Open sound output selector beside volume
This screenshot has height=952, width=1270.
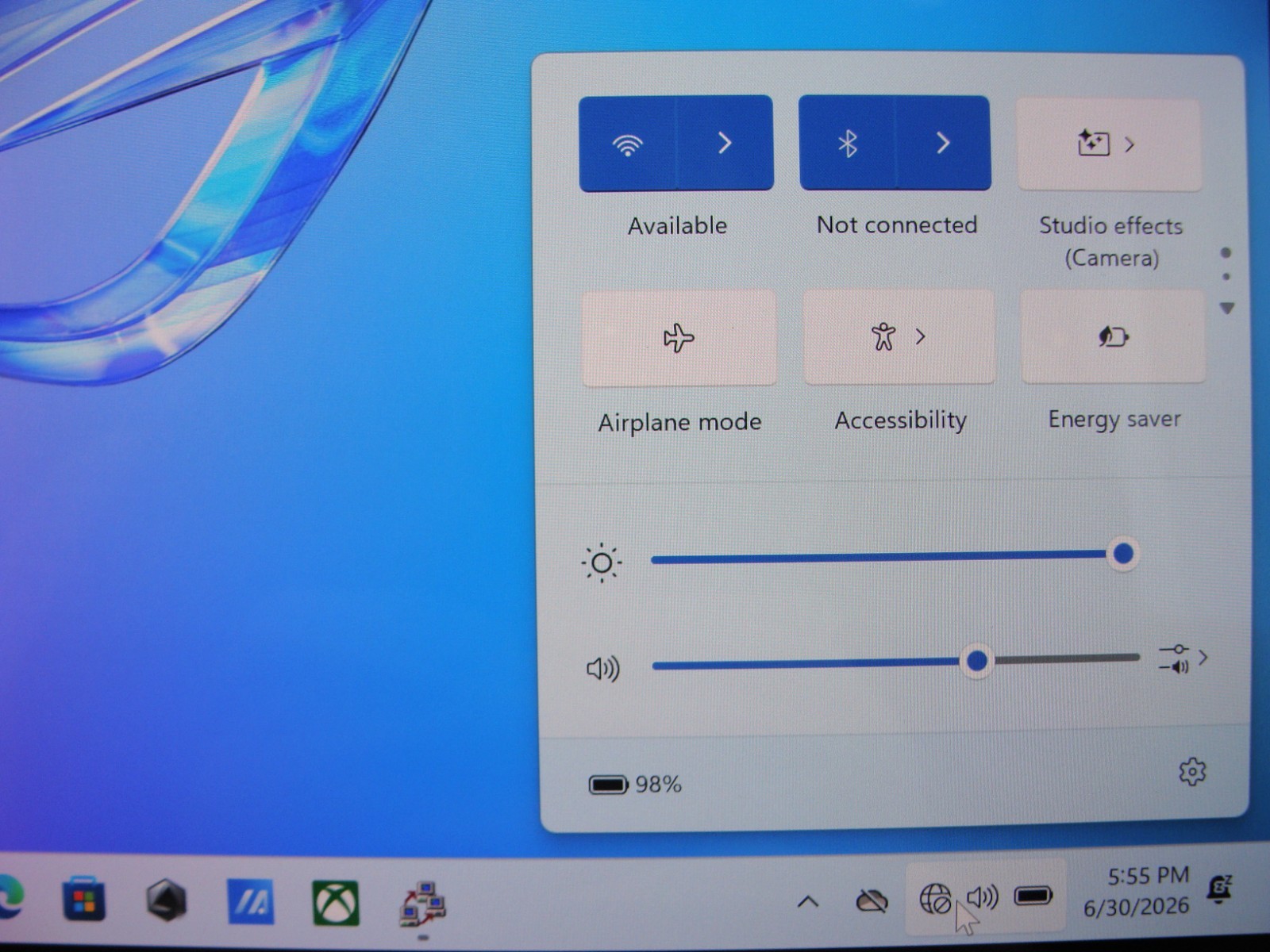tap(1183, 658)
